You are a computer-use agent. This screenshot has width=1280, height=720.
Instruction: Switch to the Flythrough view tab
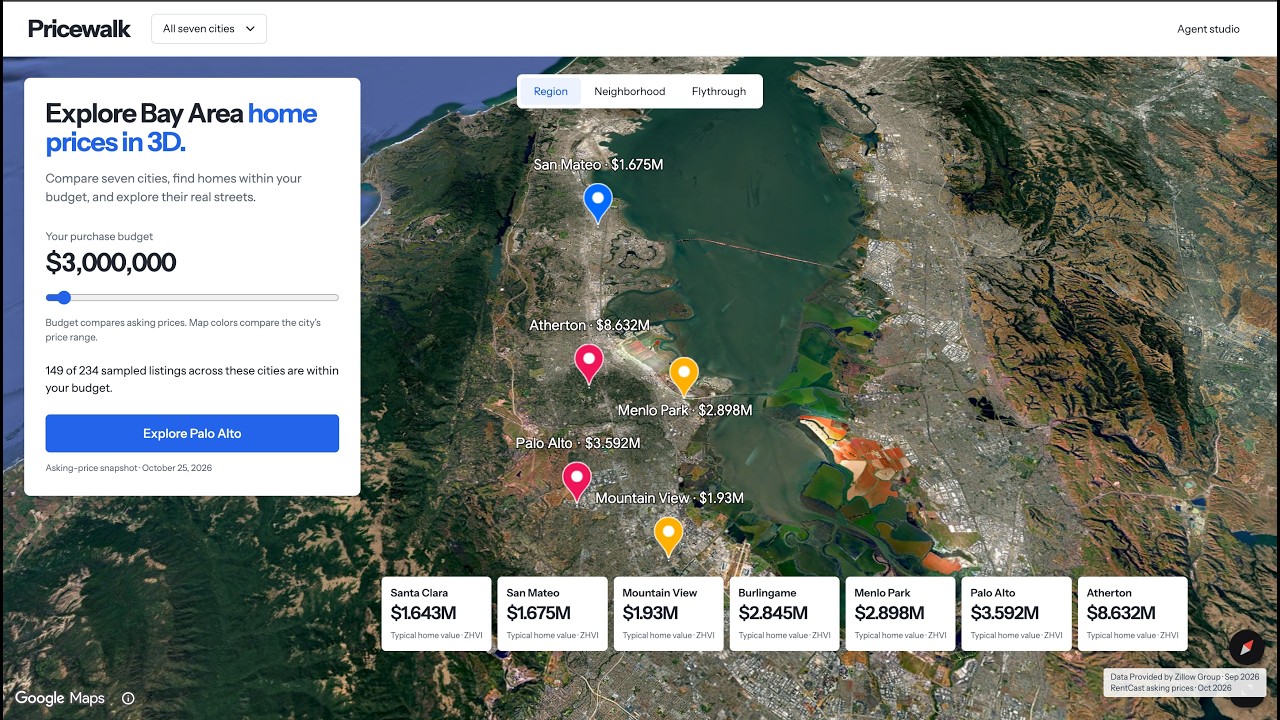(x=719, y=91)
